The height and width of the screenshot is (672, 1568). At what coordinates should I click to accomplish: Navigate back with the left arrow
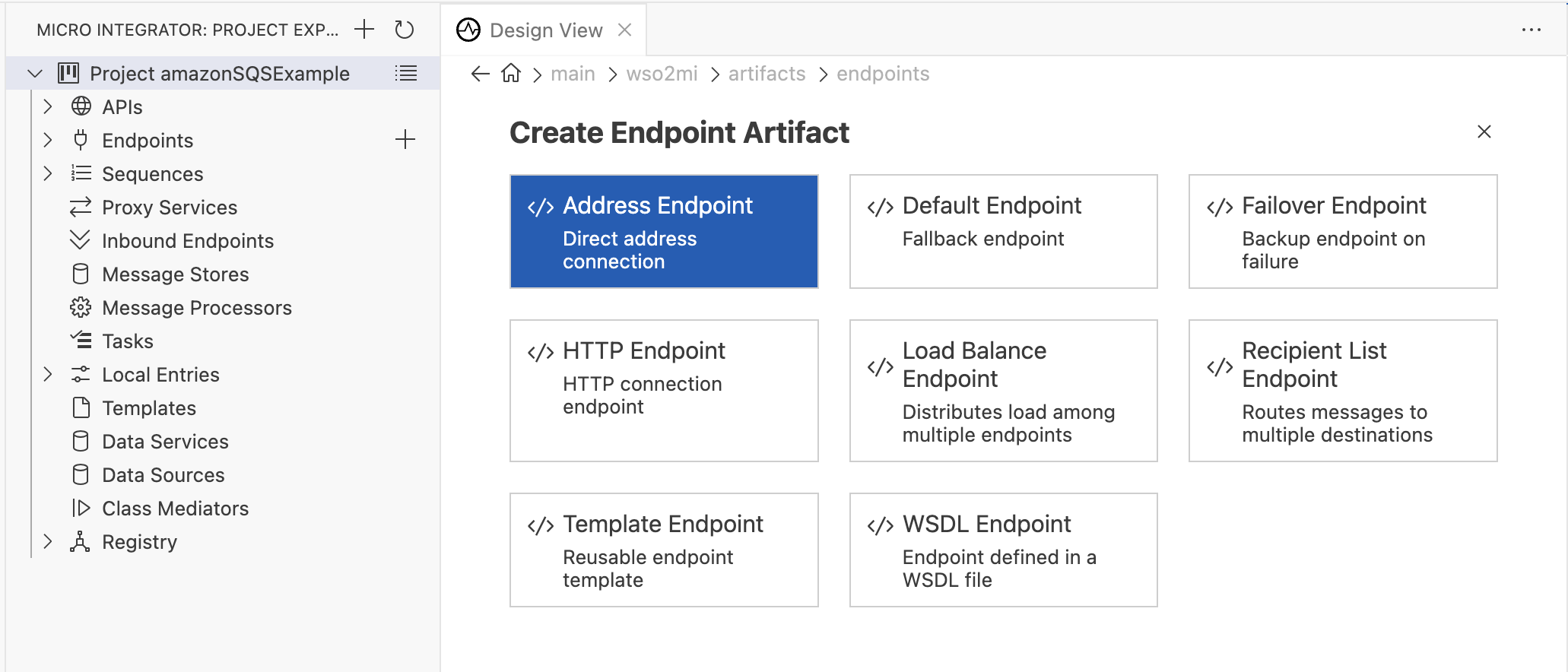pos(480,73)
